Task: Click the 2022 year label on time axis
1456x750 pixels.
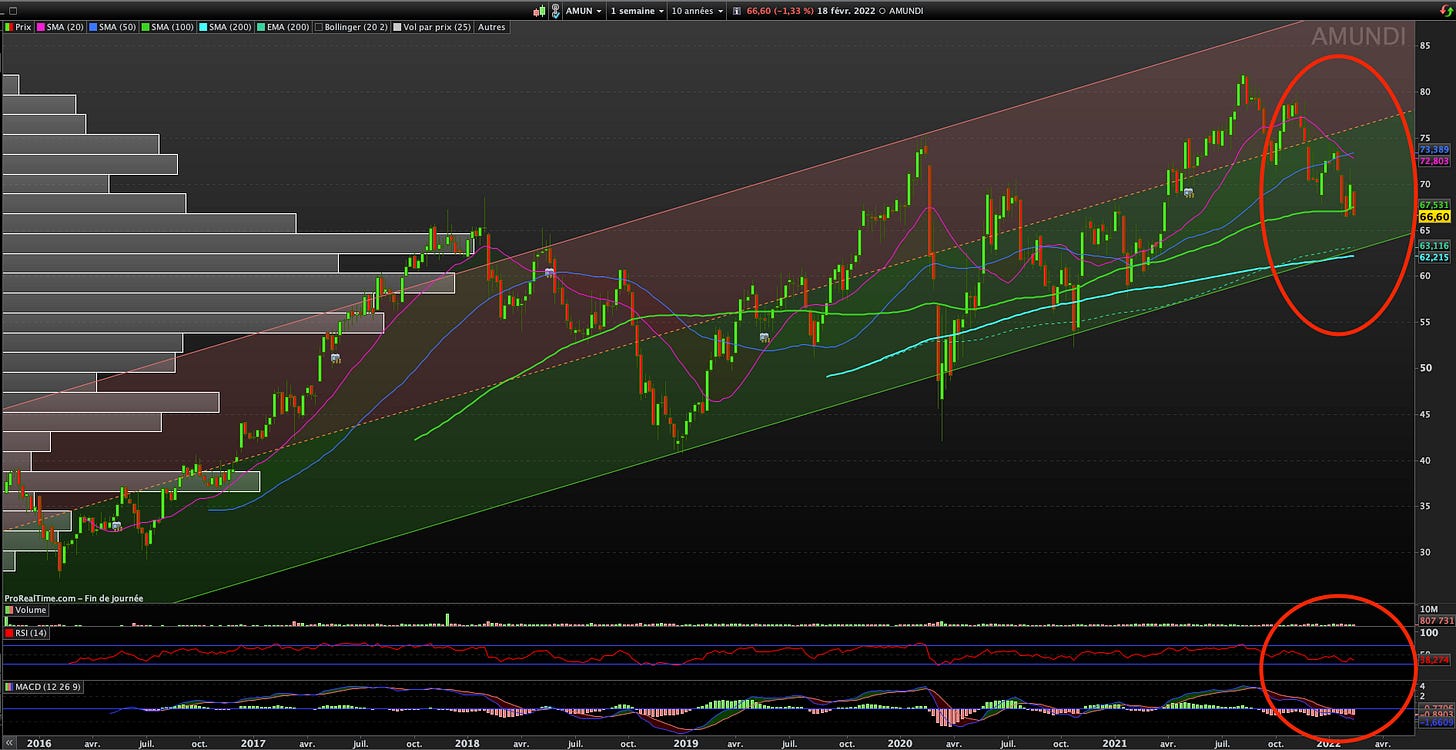Action: tap(1328, 744)
